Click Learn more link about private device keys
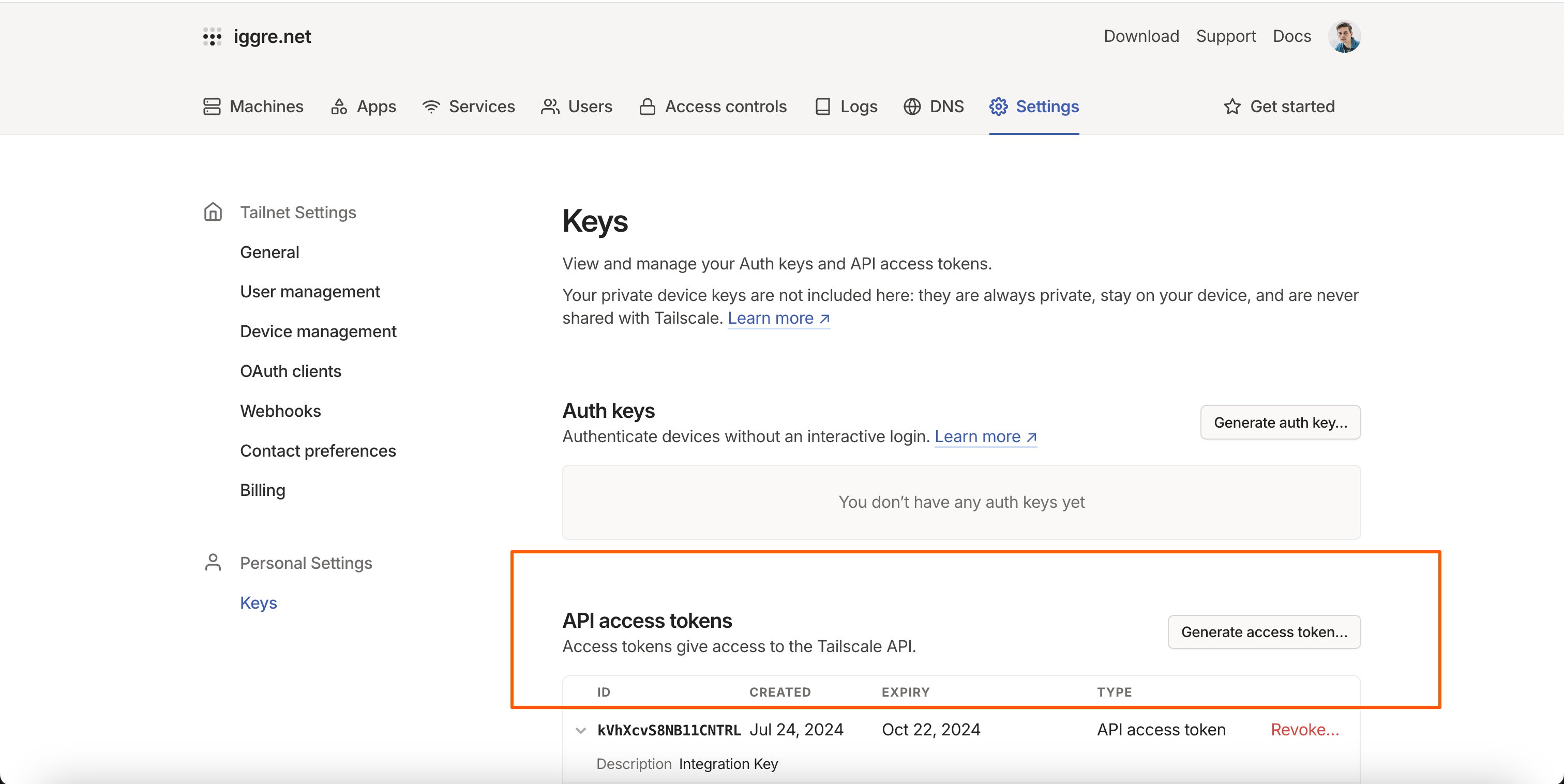This screenshot has height=784, width=1564. [x=779, y=318]
